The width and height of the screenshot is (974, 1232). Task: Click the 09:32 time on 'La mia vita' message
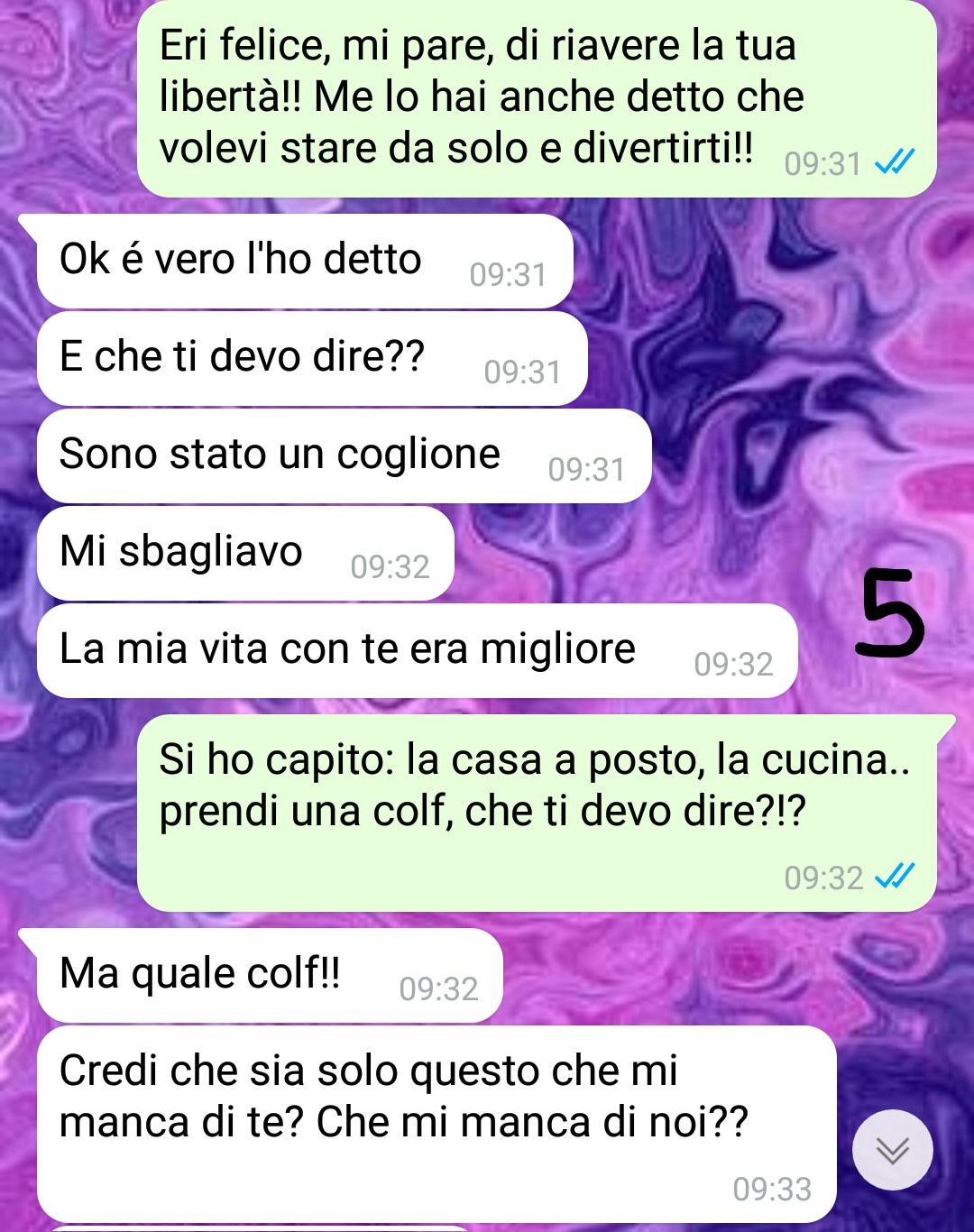click(733, 664)
